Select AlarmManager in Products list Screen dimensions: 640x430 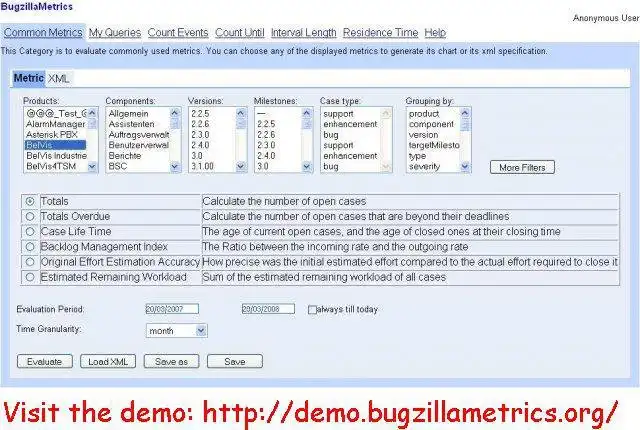(56, 124)
